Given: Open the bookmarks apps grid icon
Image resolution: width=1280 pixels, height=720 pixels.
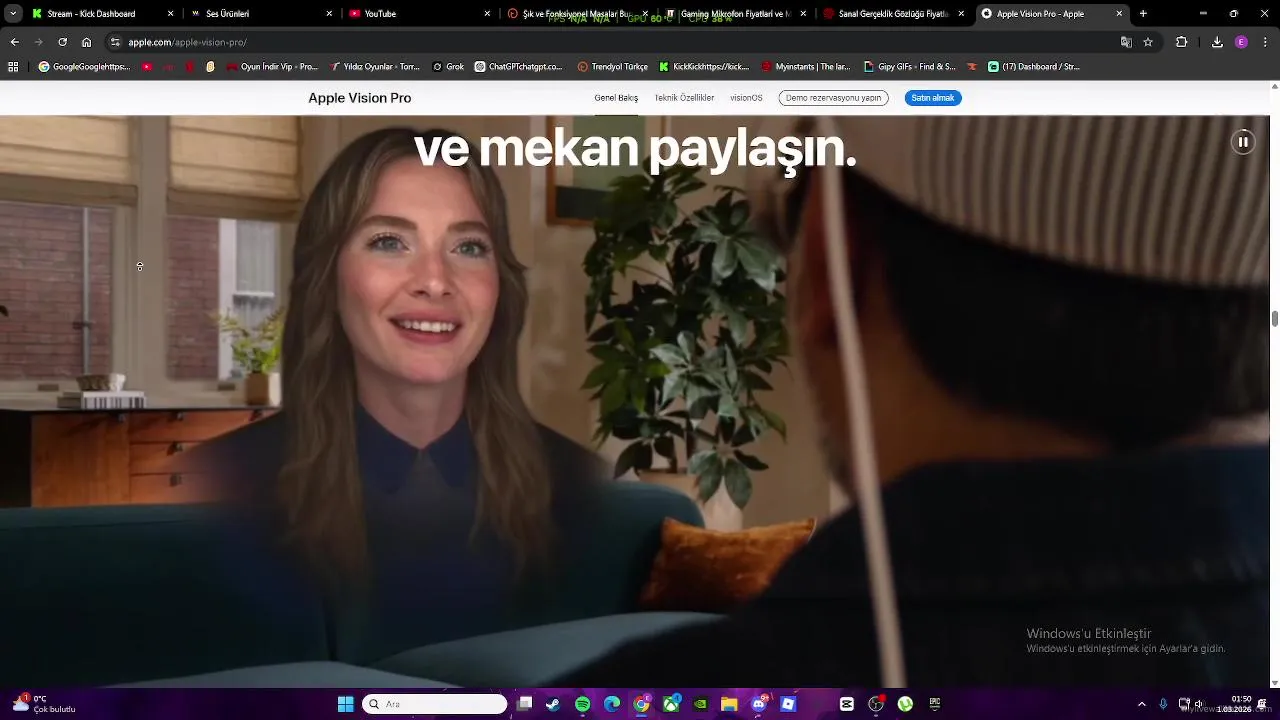Looking at the screenshot, I should 13,67.
